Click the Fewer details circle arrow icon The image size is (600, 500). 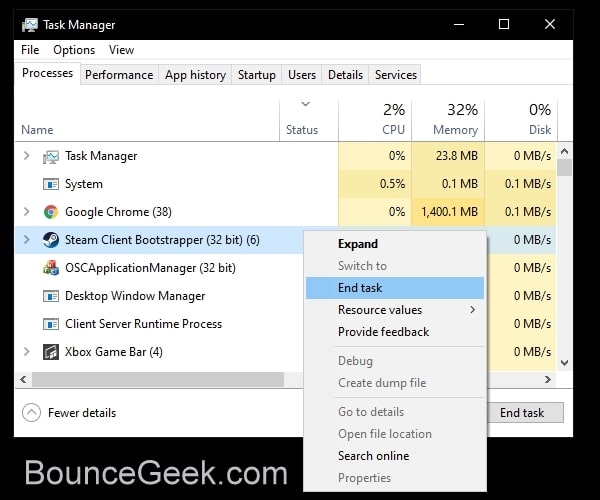click(x=31, y=413)
